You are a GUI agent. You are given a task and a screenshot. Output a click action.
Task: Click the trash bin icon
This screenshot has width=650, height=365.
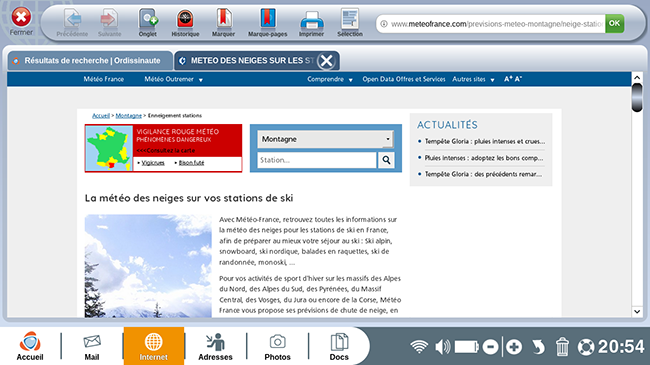(x=562, y=347)
